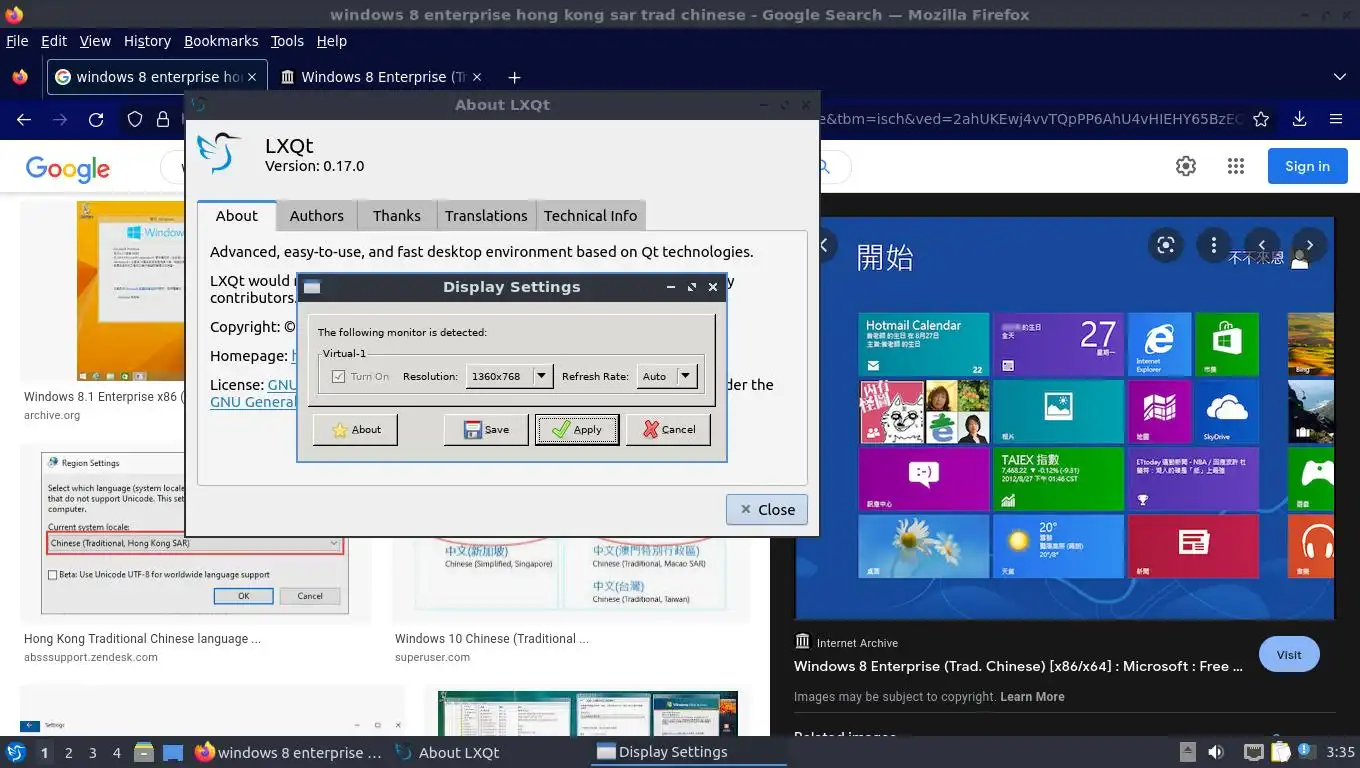Image resolution: width=1360 pixels, height=768 pixels.
Task: Switch to Technical Info tab
Action: 591,215
